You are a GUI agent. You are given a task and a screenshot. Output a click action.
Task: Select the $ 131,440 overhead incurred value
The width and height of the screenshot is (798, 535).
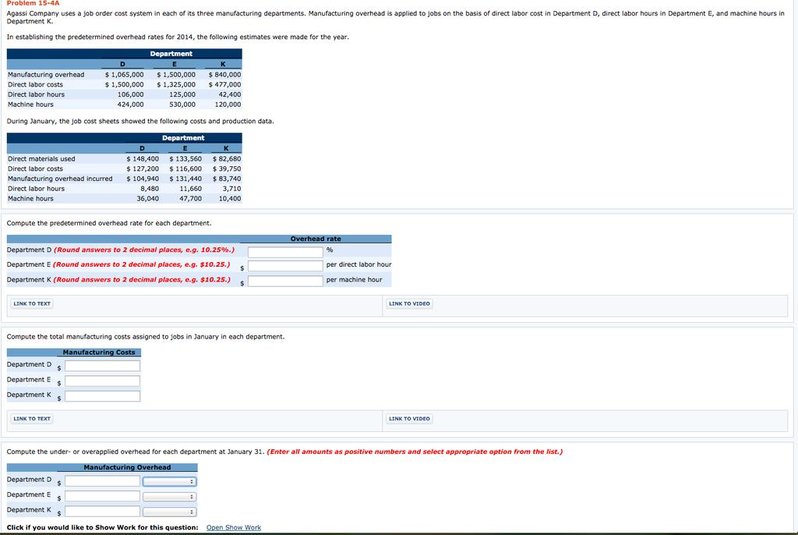point(185,179)
